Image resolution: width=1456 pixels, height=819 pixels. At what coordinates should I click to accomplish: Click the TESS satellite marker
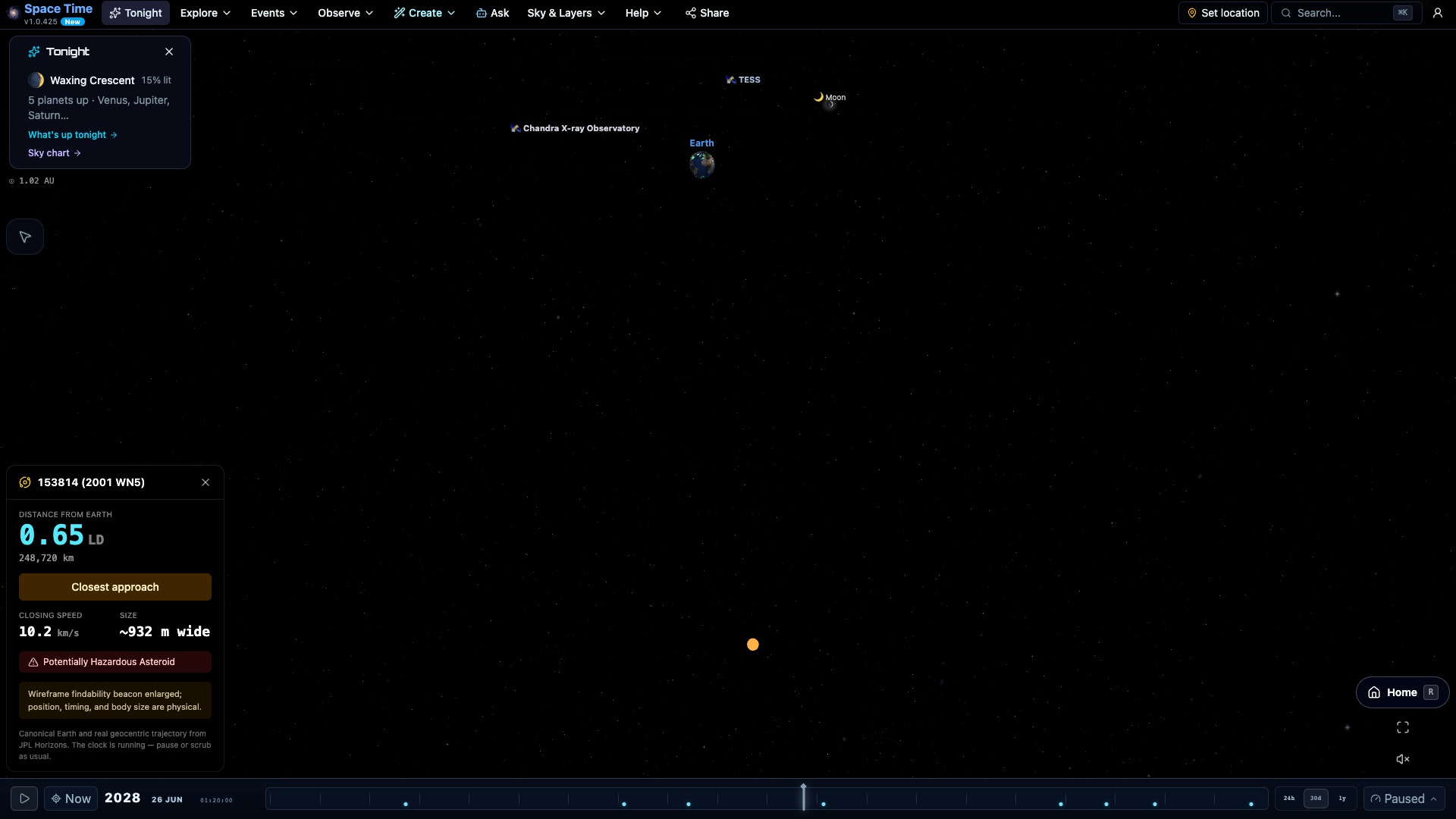click(743, 80)
